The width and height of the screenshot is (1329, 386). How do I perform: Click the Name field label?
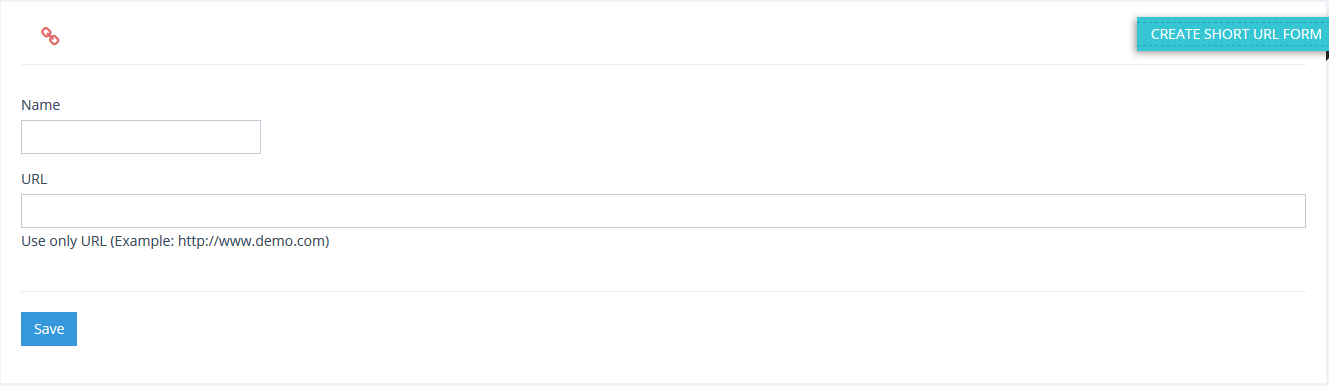pyautogui.click(x=41, y=105)
